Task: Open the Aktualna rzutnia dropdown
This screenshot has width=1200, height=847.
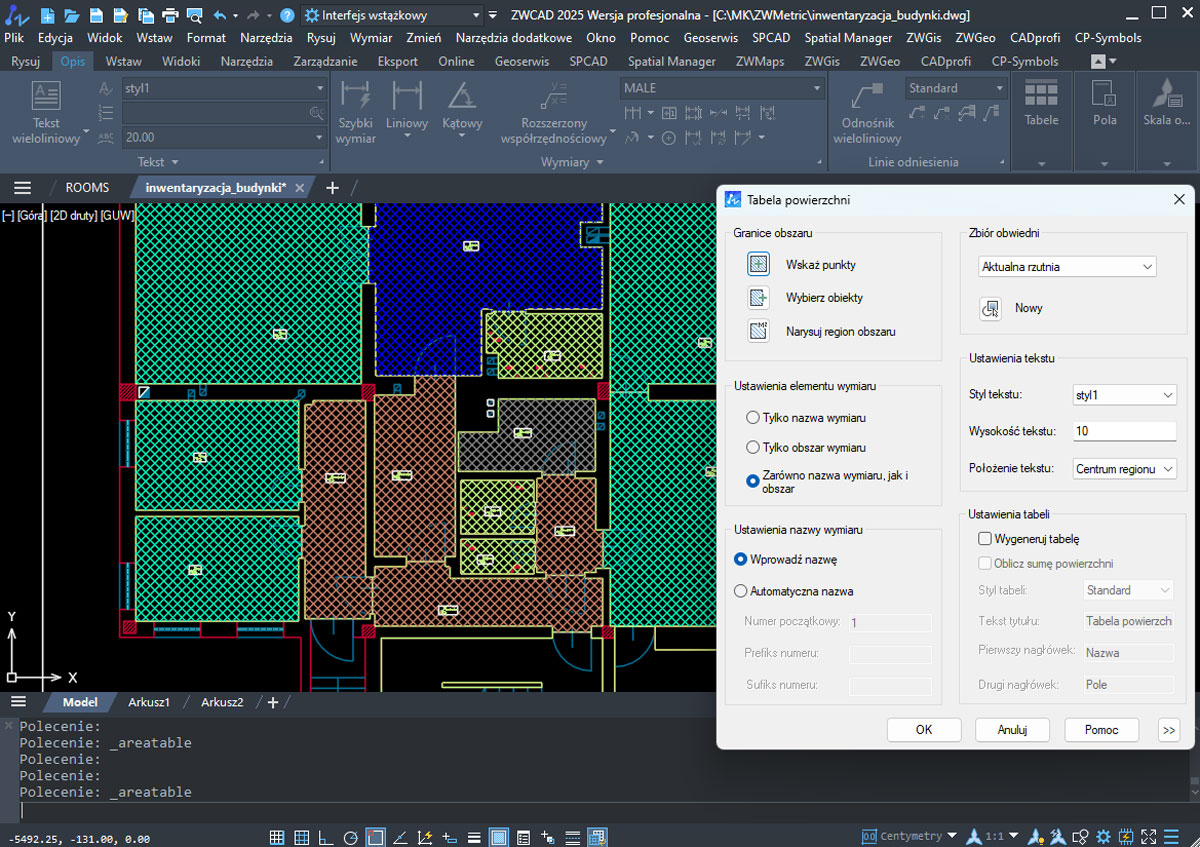Action: [x=1067, y=267]
